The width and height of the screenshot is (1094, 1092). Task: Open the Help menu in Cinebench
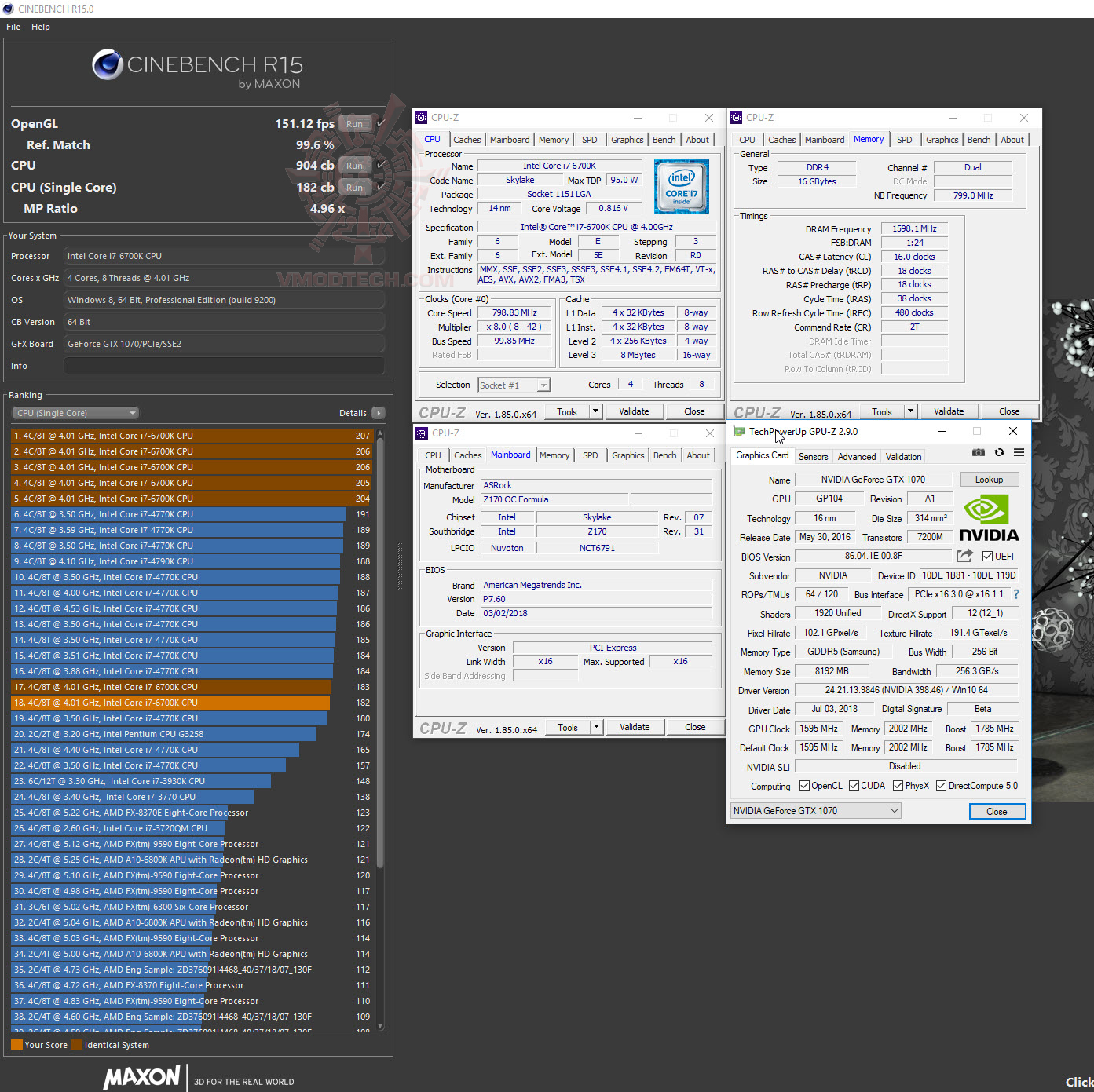coord(41,27)
